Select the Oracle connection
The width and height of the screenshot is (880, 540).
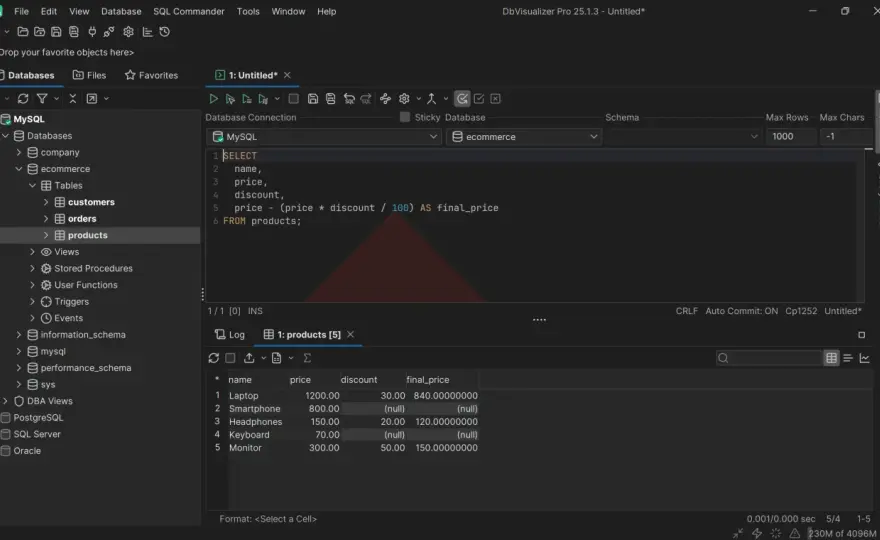[x=27, y=451]
